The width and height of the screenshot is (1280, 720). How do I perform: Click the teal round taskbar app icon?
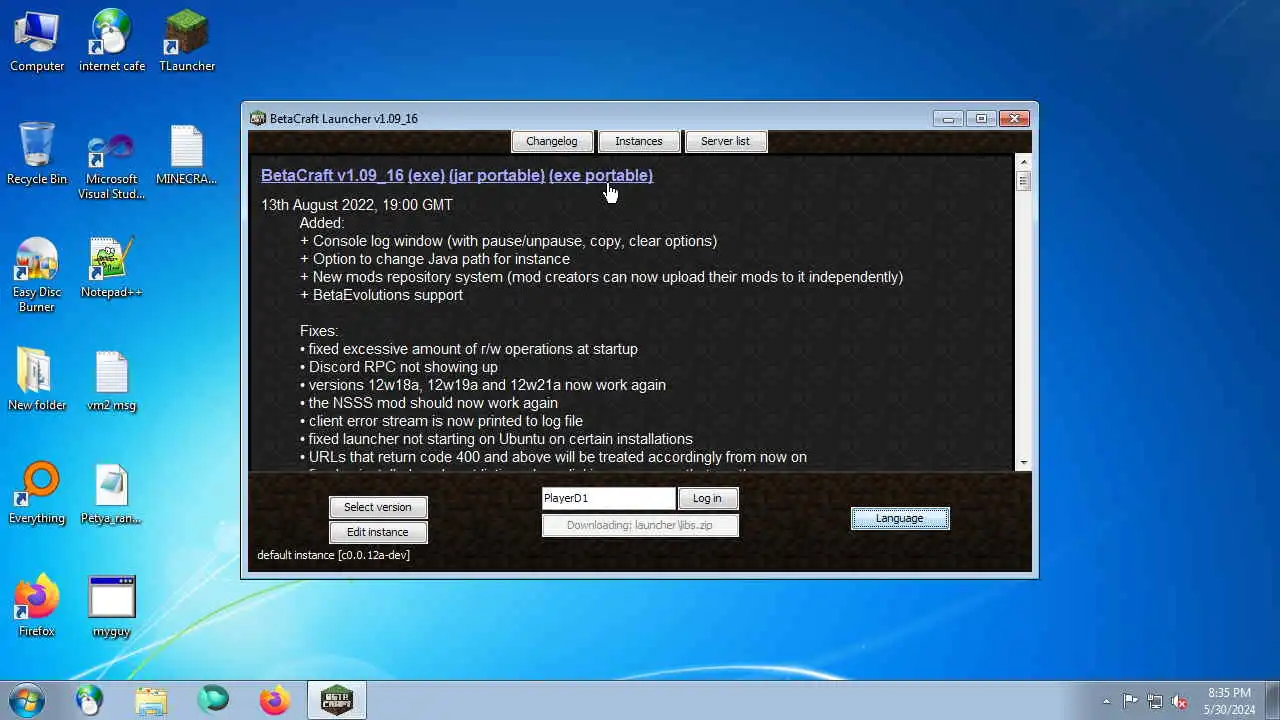pos(213,700)
